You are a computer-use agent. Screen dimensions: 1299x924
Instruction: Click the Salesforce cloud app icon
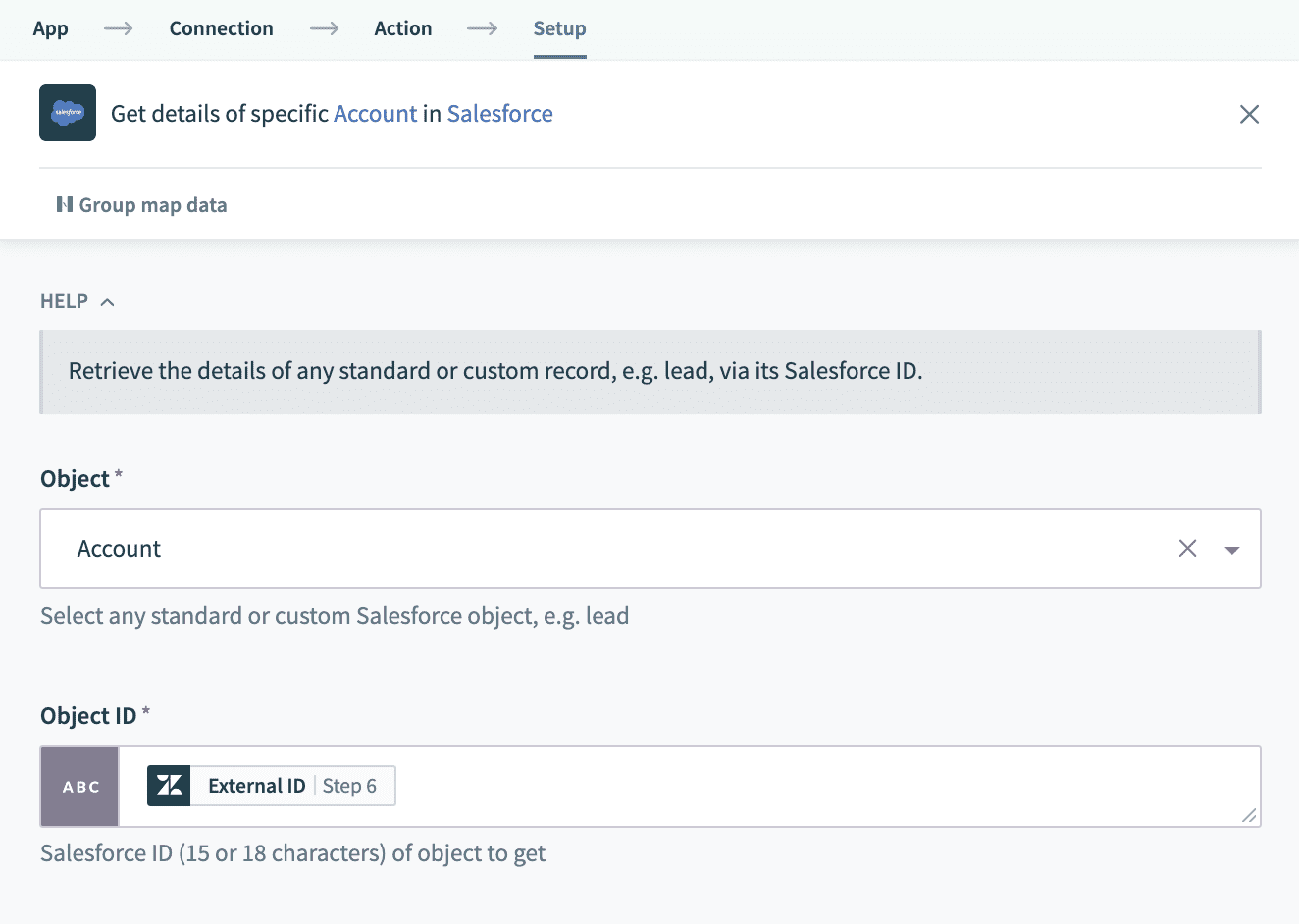[68, 113]
